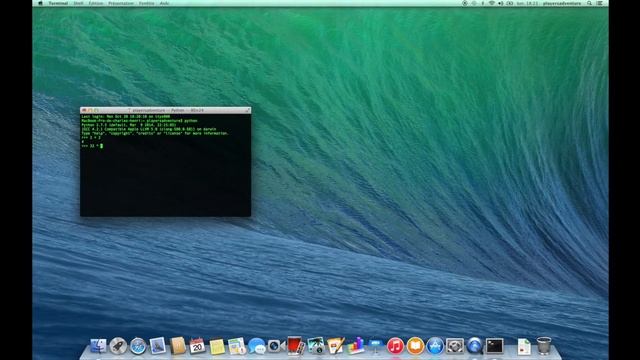This screenshot has height=360, width=640.
Task: Close the Terminal window
Action: (x=84, y=110)
